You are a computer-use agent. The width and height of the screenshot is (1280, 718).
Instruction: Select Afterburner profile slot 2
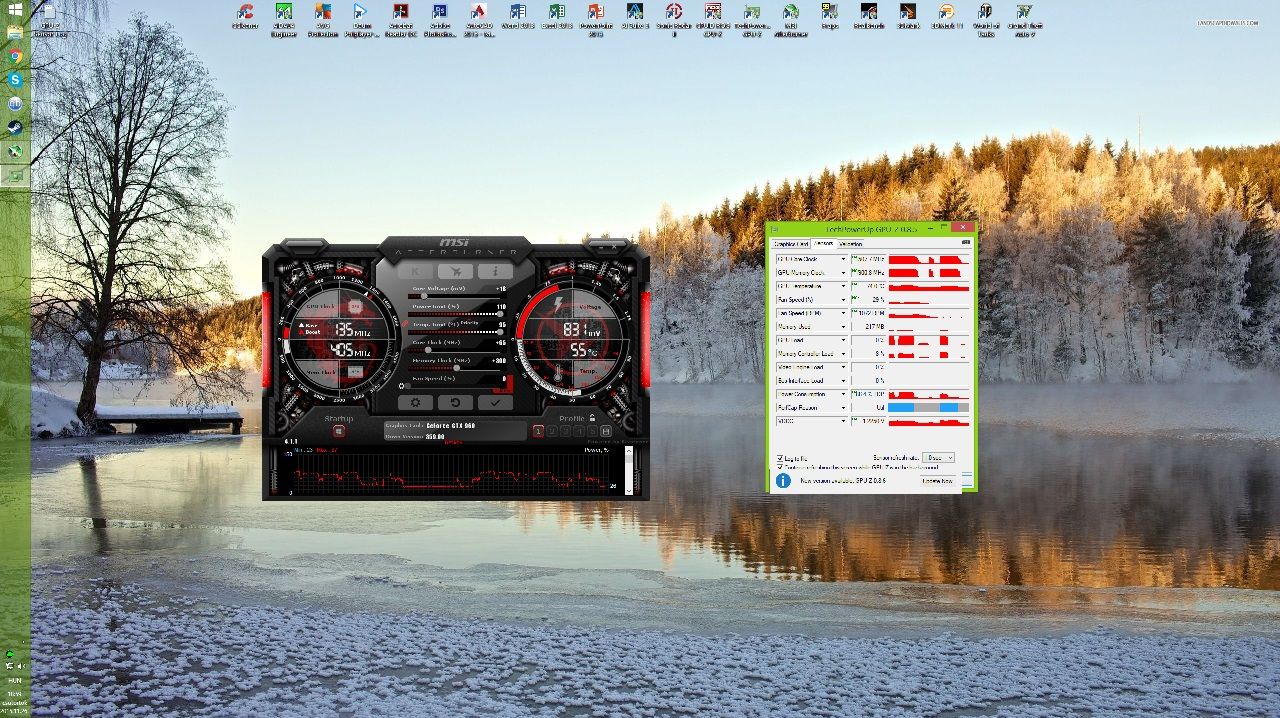(x=552, y=432)
